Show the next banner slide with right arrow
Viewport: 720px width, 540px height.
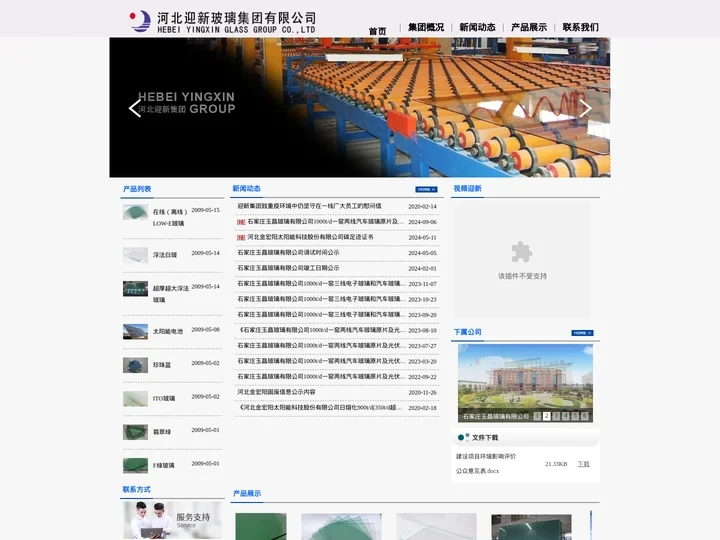coord(585,108)
